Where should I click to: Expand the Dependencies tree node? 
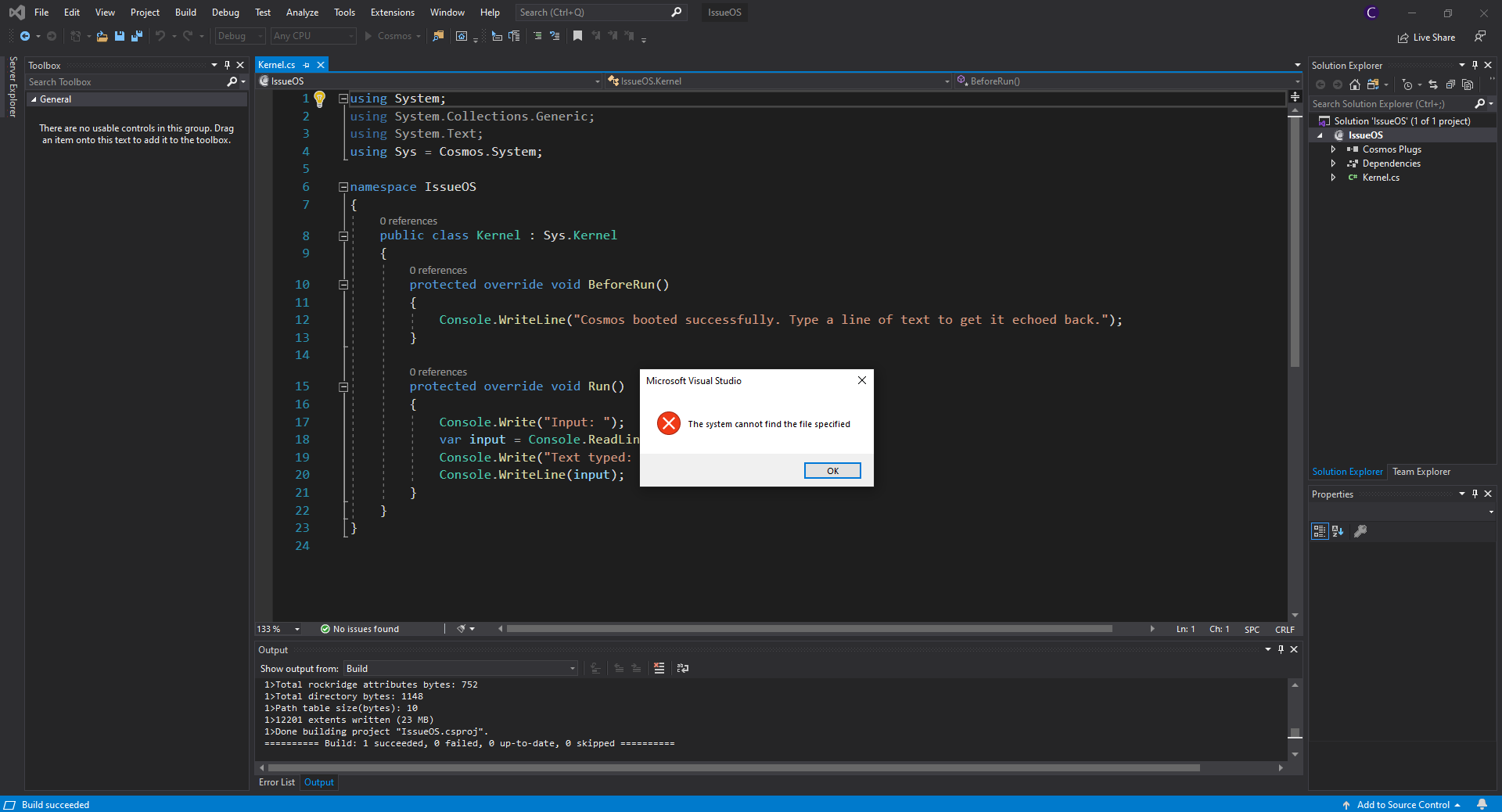(1333, 163)
